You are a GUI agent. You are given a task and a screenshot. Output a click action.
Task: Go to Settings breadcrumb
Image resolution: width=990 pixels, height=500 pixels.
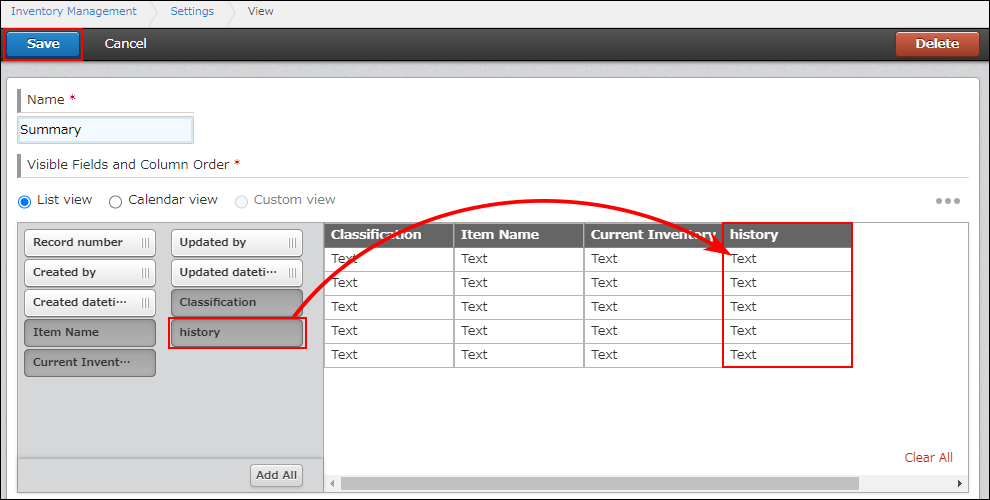pyautogui.click(x=191, y=12)
